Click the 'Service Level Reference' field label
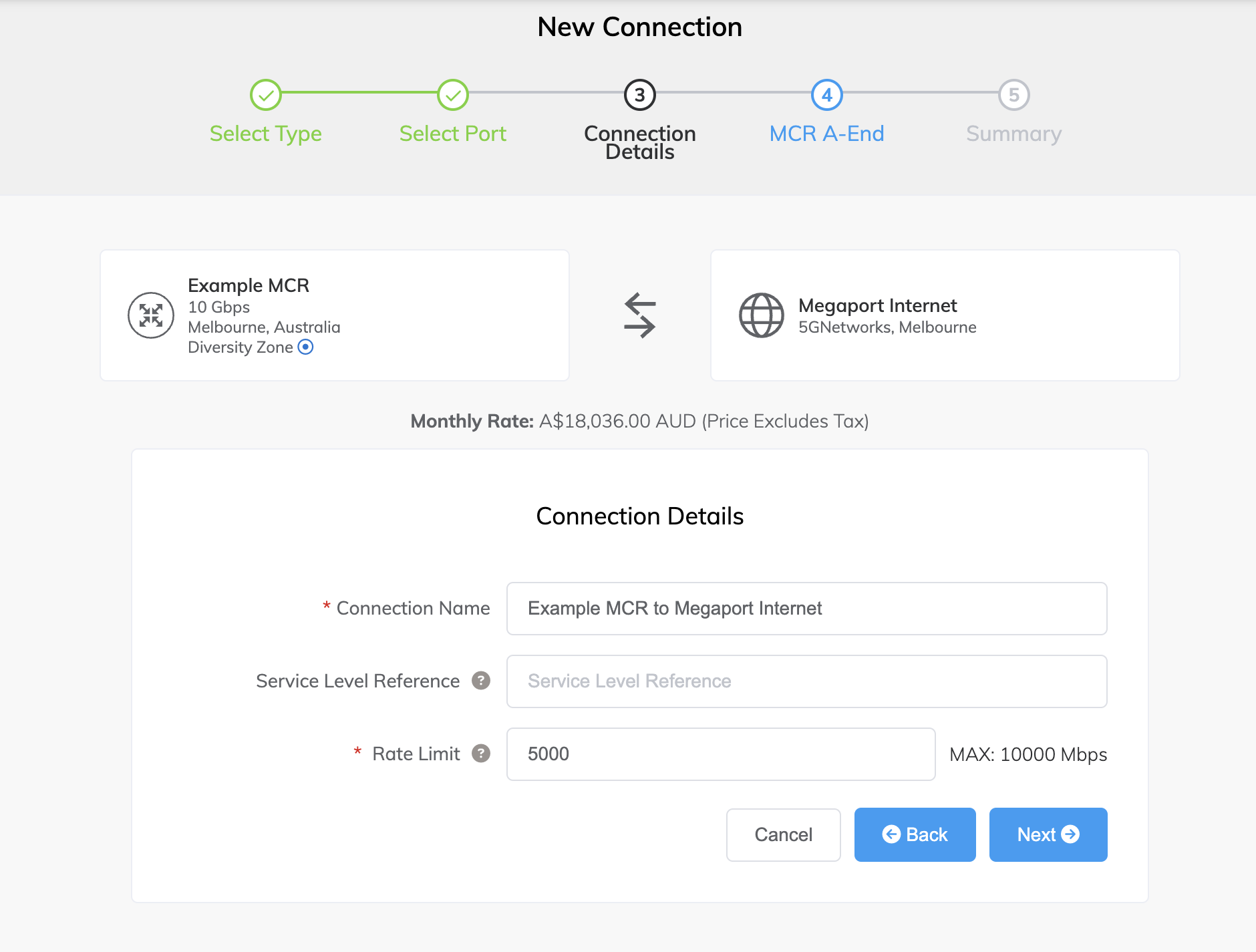Screen dimensions: 1256x952 point(358,681)
